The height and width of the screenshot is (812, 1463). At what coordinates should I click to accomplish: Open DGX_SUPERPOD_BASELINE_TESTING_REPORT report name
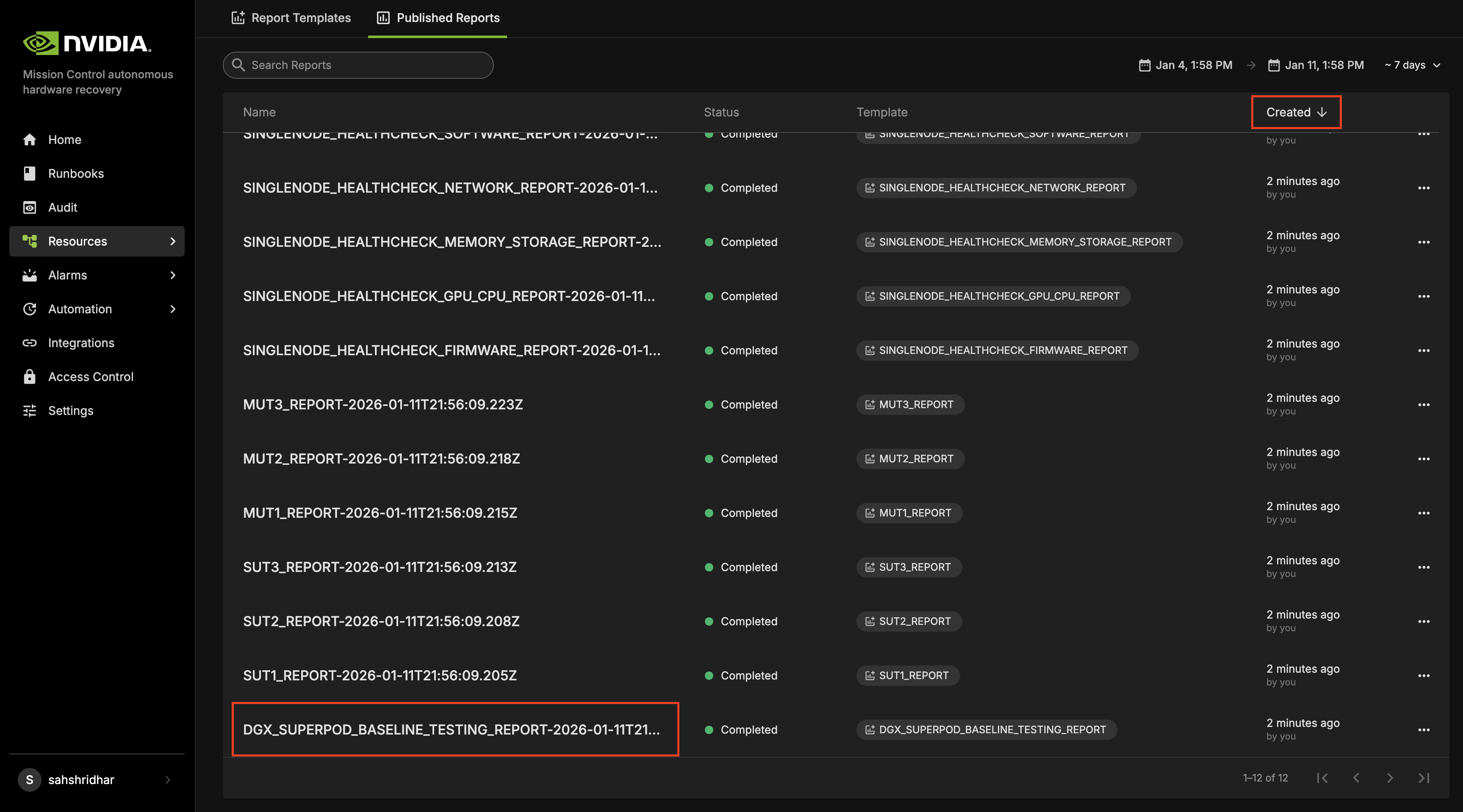click(x=452, y=730)
